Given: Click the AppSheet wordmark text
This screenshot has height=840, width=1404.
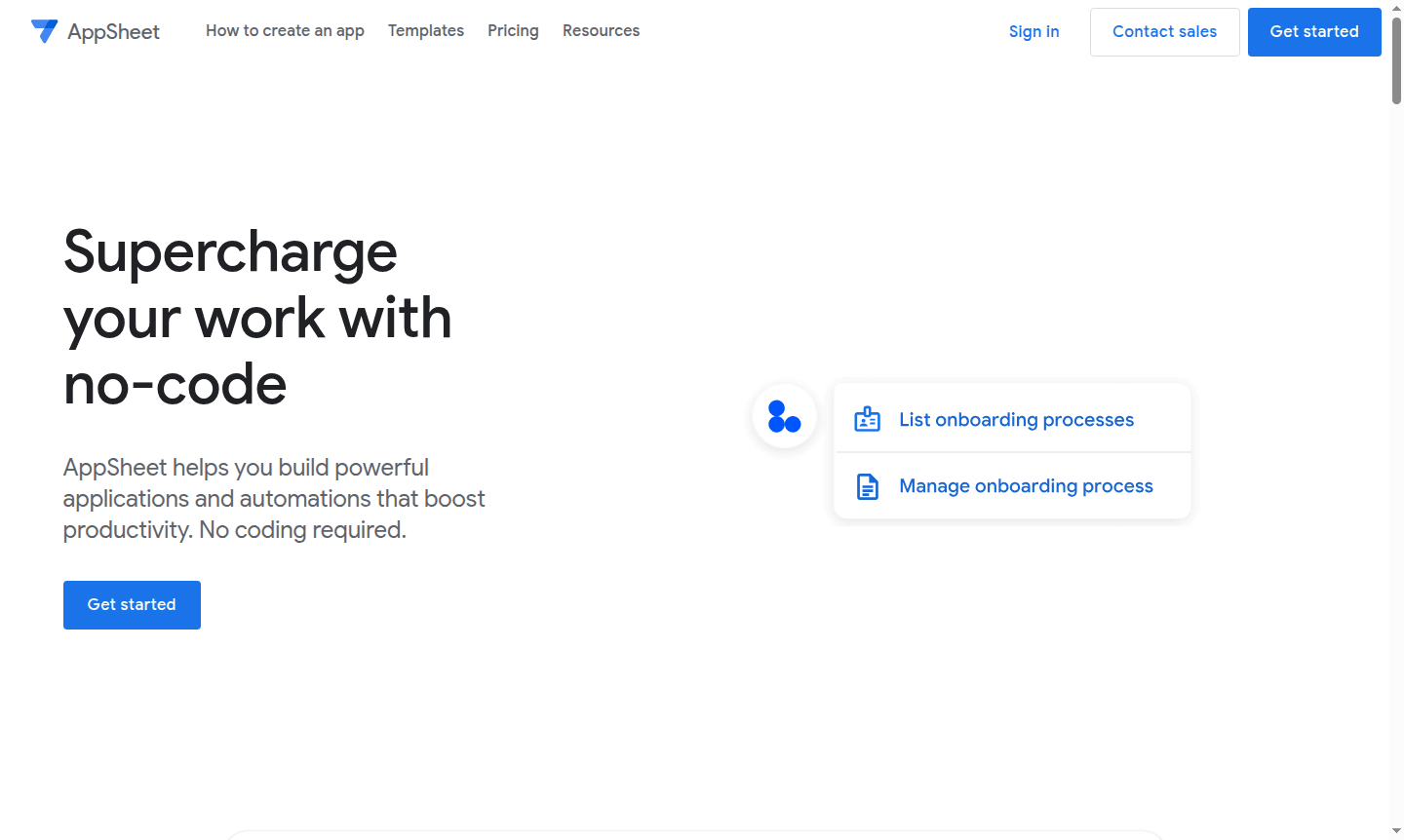Looking at the screenshot, I should [x=112, y=31].
